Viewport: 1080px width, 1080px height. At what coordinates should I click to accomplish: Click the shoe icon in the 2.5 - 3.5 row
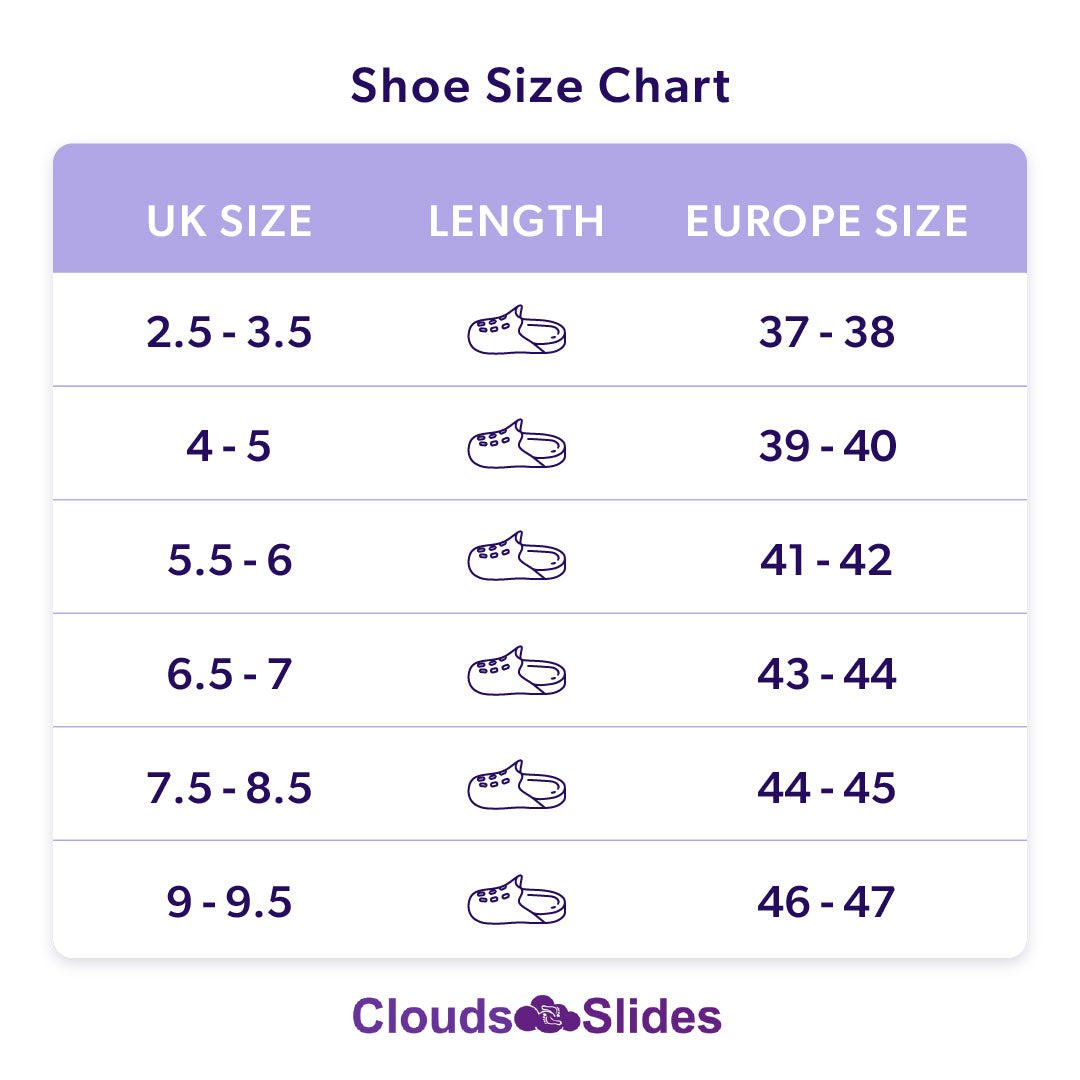pos(517,330)
